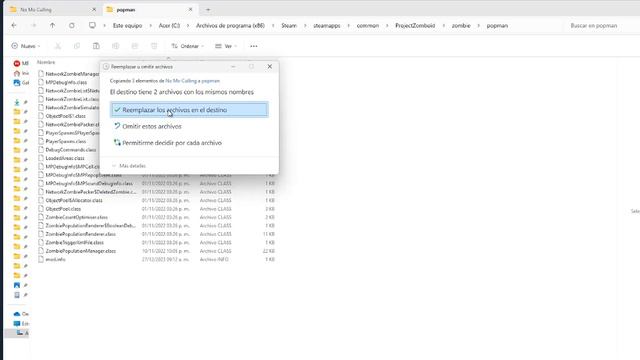Viewport: 640px width, 360px height.
Task: Open the Downloads arrow sidebar shortcut
Action: [17, 102]
